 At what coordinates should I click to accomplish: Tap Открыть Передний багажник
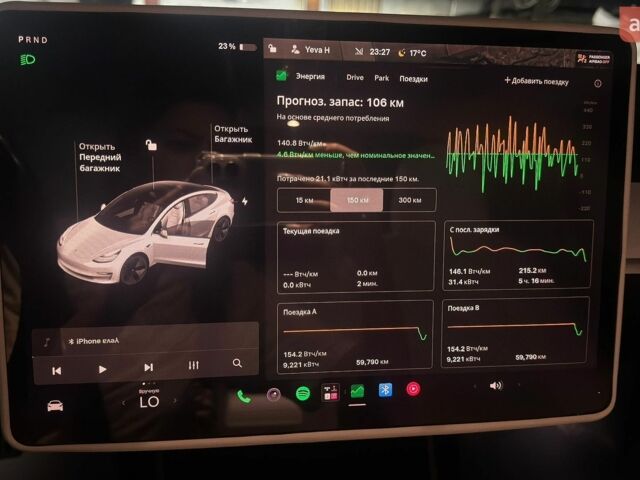[x=100, y=157]
